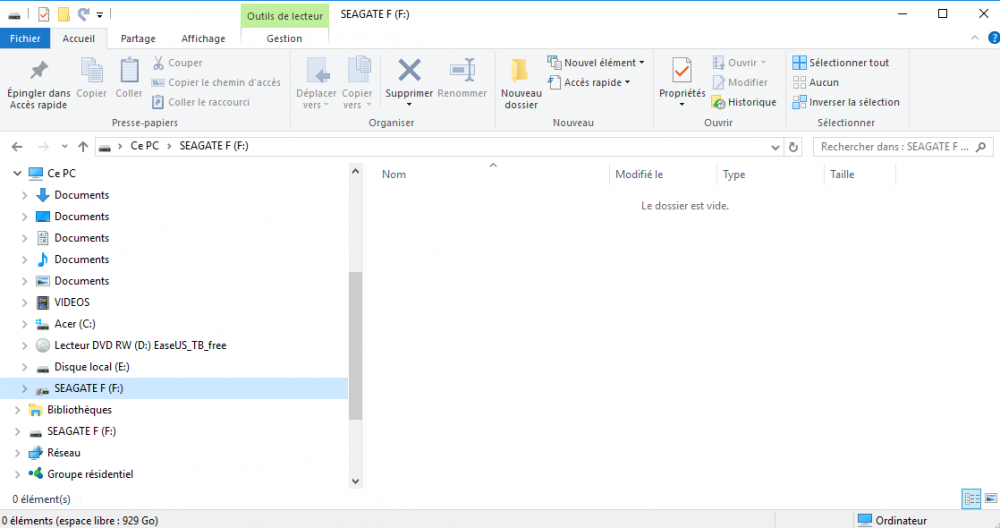1000x528 pixels.
Task: Refresh the address bar location
Action: pyautogui.click(x=794, y=146)
